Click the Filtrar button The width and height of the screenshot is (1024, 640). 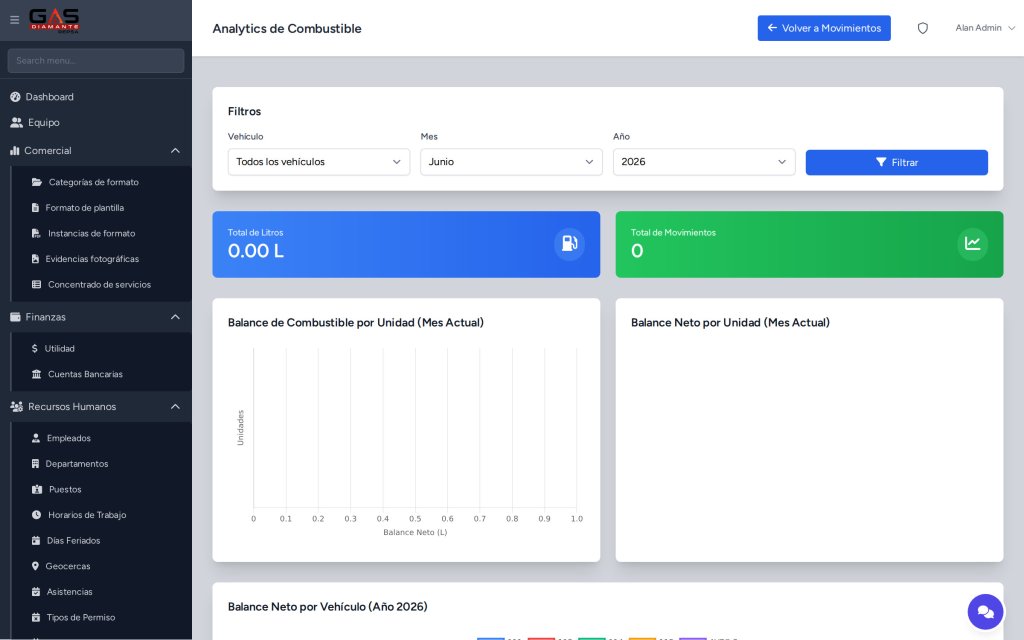tap(897, 163)
